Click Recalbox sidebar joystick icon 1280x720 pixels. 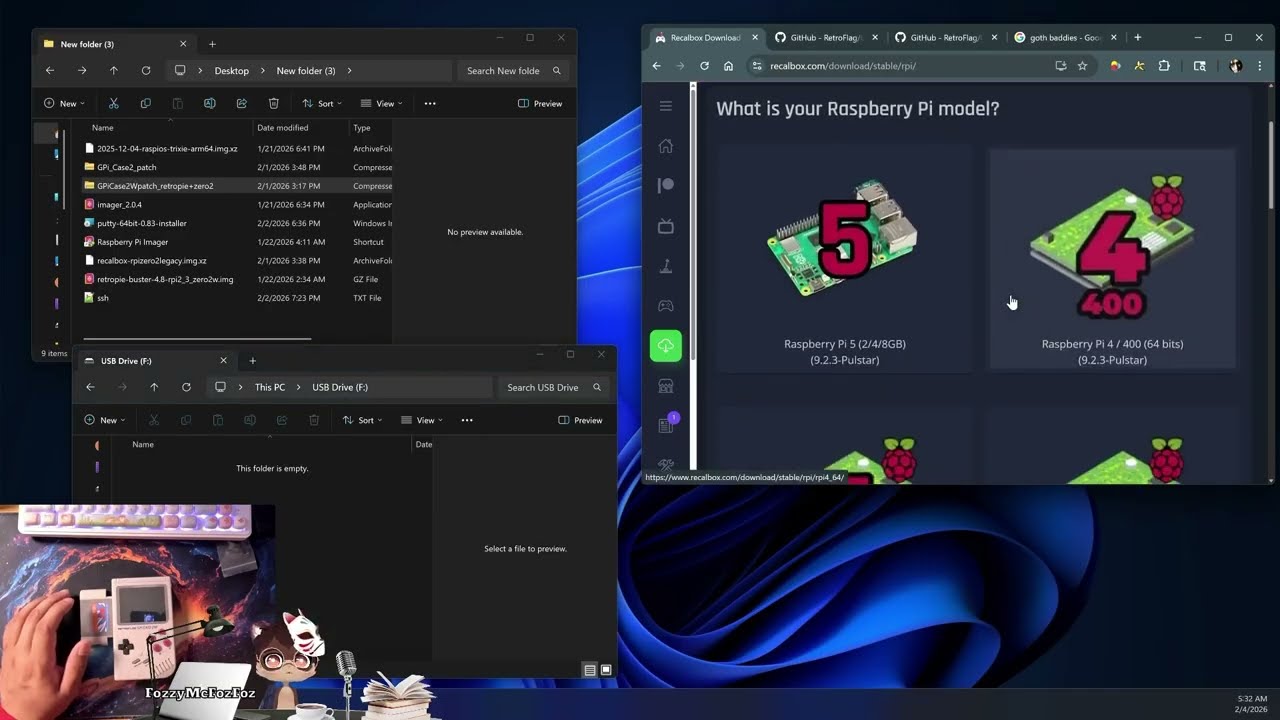point(666,266)
